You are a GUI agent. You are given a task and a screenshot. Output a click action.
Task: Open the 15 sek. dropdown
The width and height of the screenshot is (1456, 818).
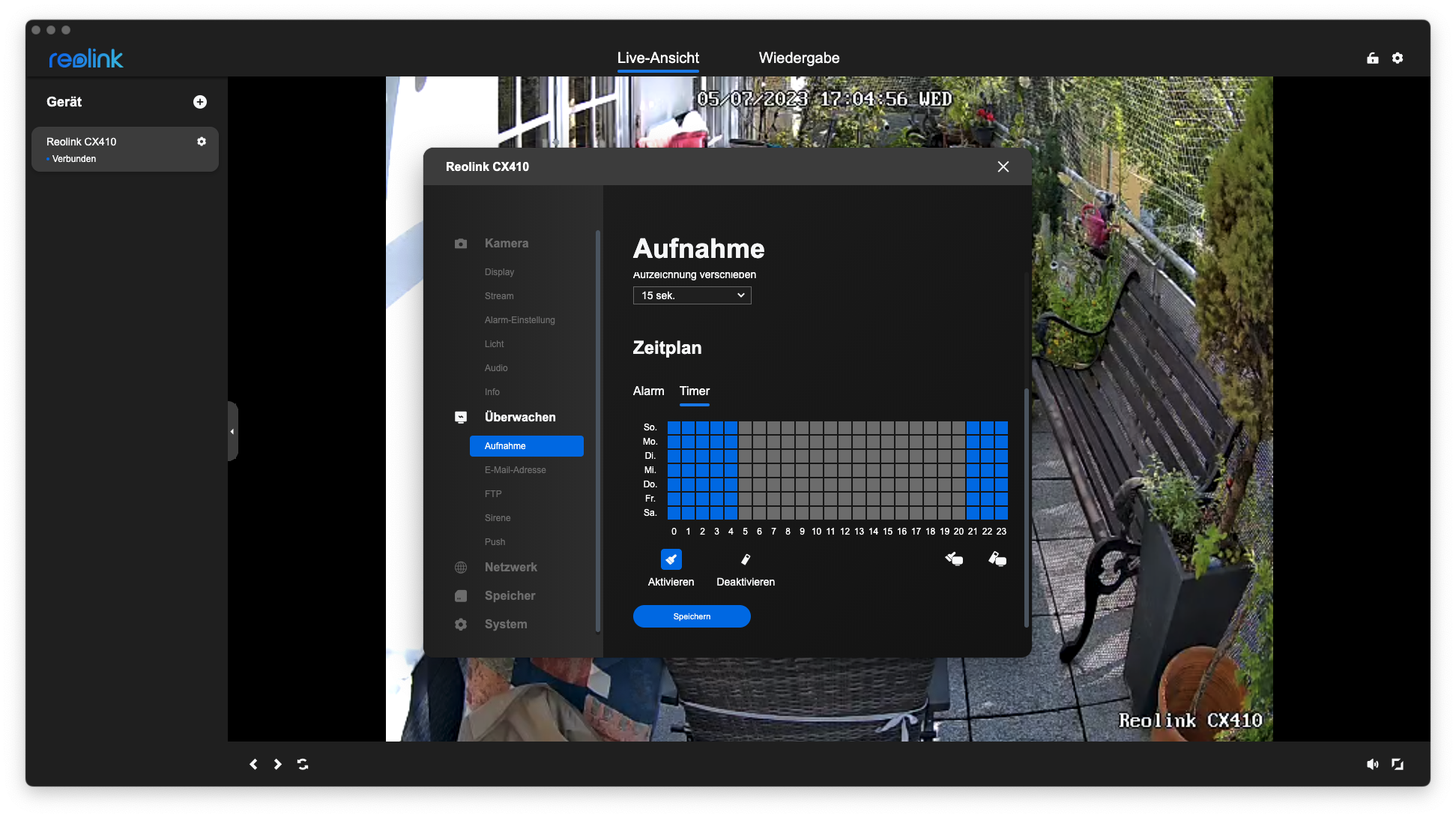692,295
